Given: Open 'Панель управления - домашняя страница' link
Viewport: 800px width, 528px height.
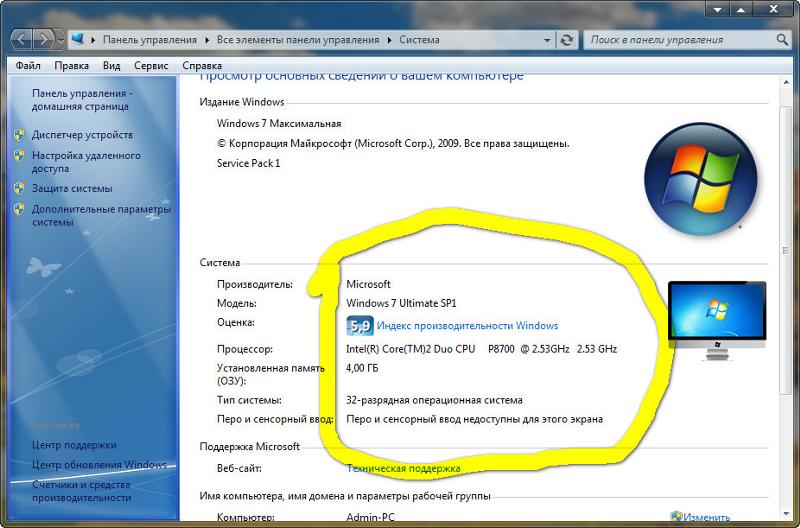Looking at the screenshot, I should click(82, 100).
